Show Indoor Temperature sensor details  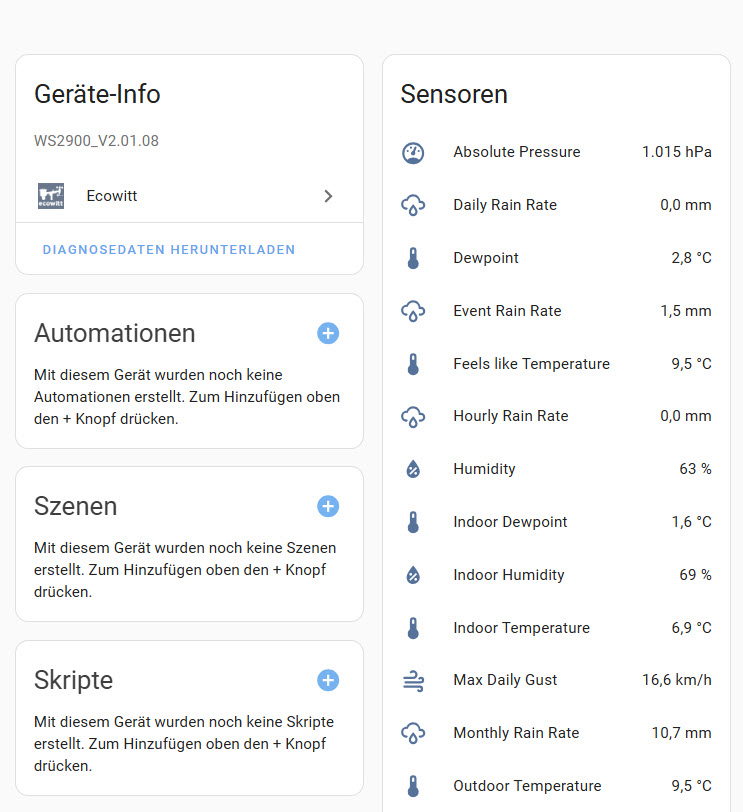[521, 628]
